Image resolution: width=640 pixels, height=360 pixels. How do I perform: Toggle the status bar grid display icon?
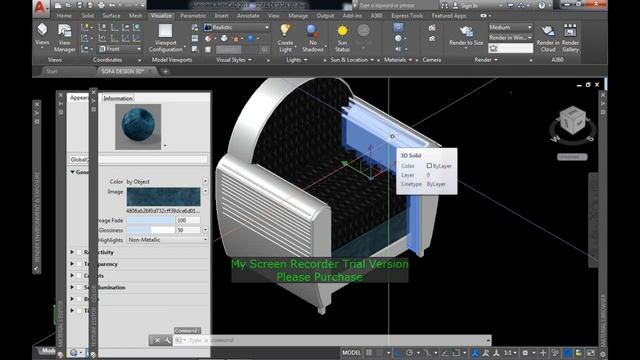[x=369, y=353]
